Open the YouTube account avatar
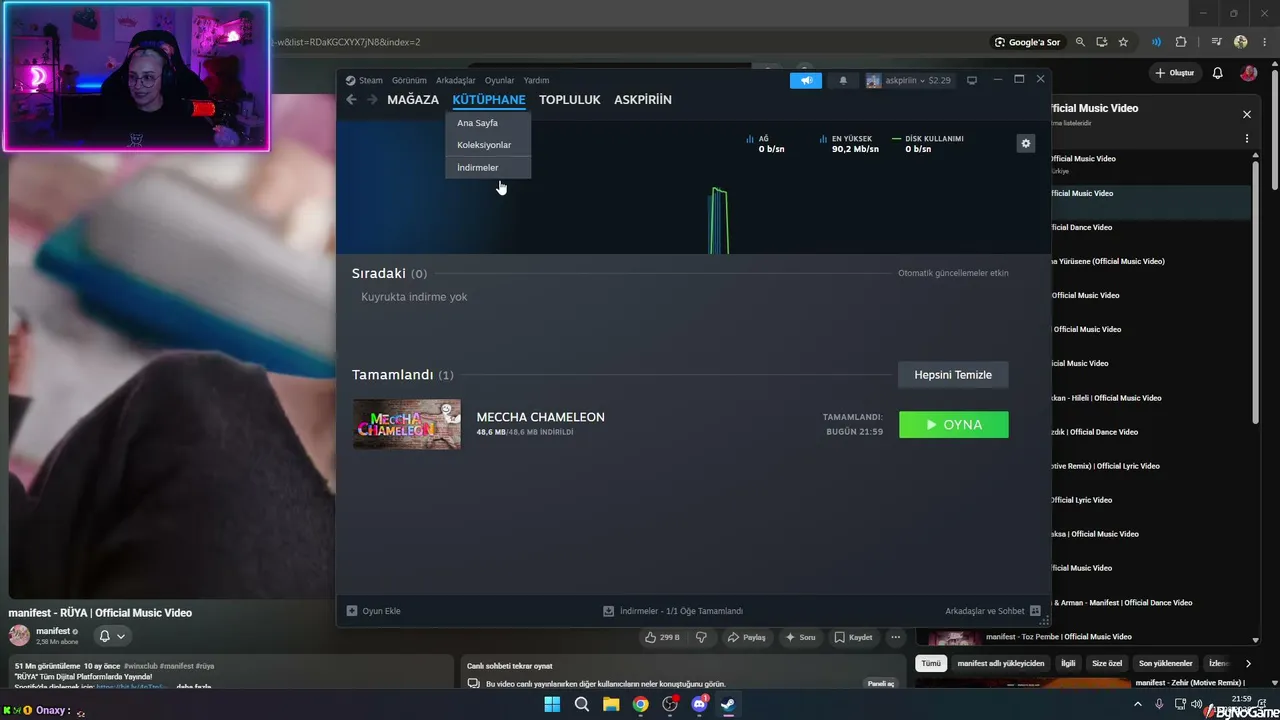The height and width of the screenshot is (720, 1280). pos(1249,73)
